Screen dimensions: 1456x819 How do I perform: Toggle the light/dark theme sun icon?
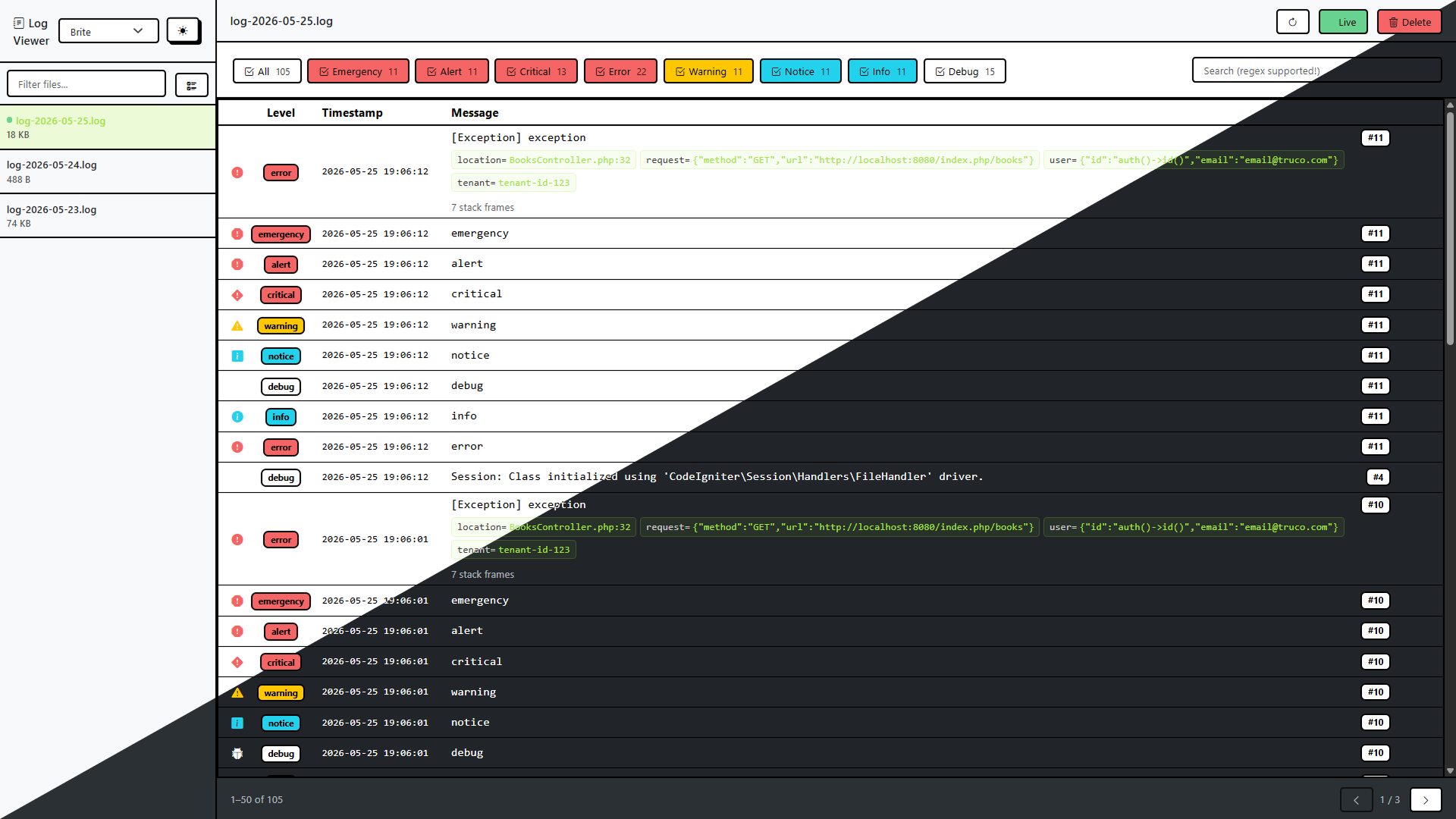183,31
